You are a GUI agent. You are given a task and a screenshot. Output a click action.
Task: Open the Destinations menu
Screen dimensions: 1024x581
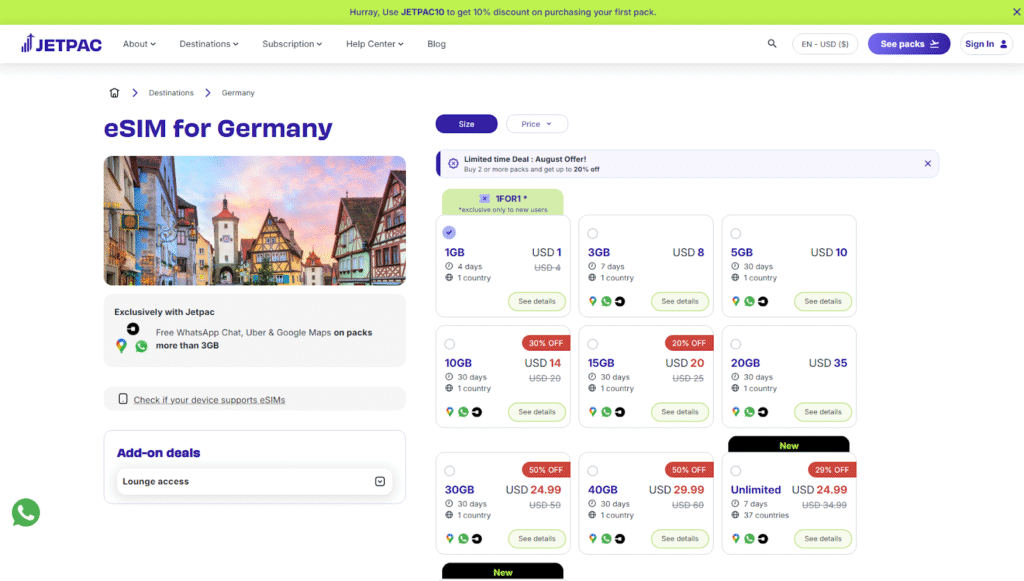click(208, 43)
